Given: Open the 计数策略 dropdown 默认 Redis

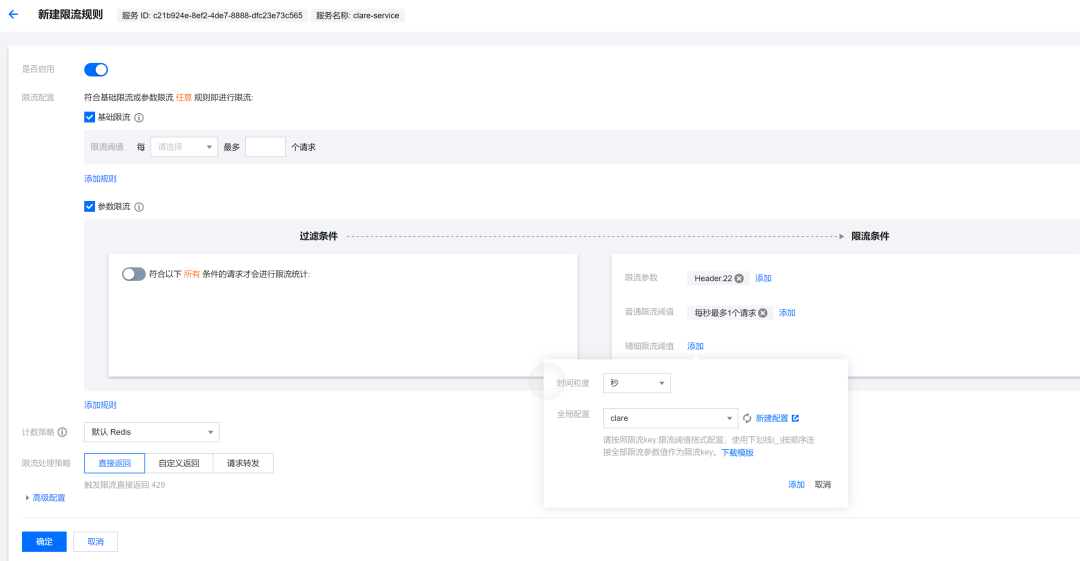Looking at the screenshot, I should 152,432.
